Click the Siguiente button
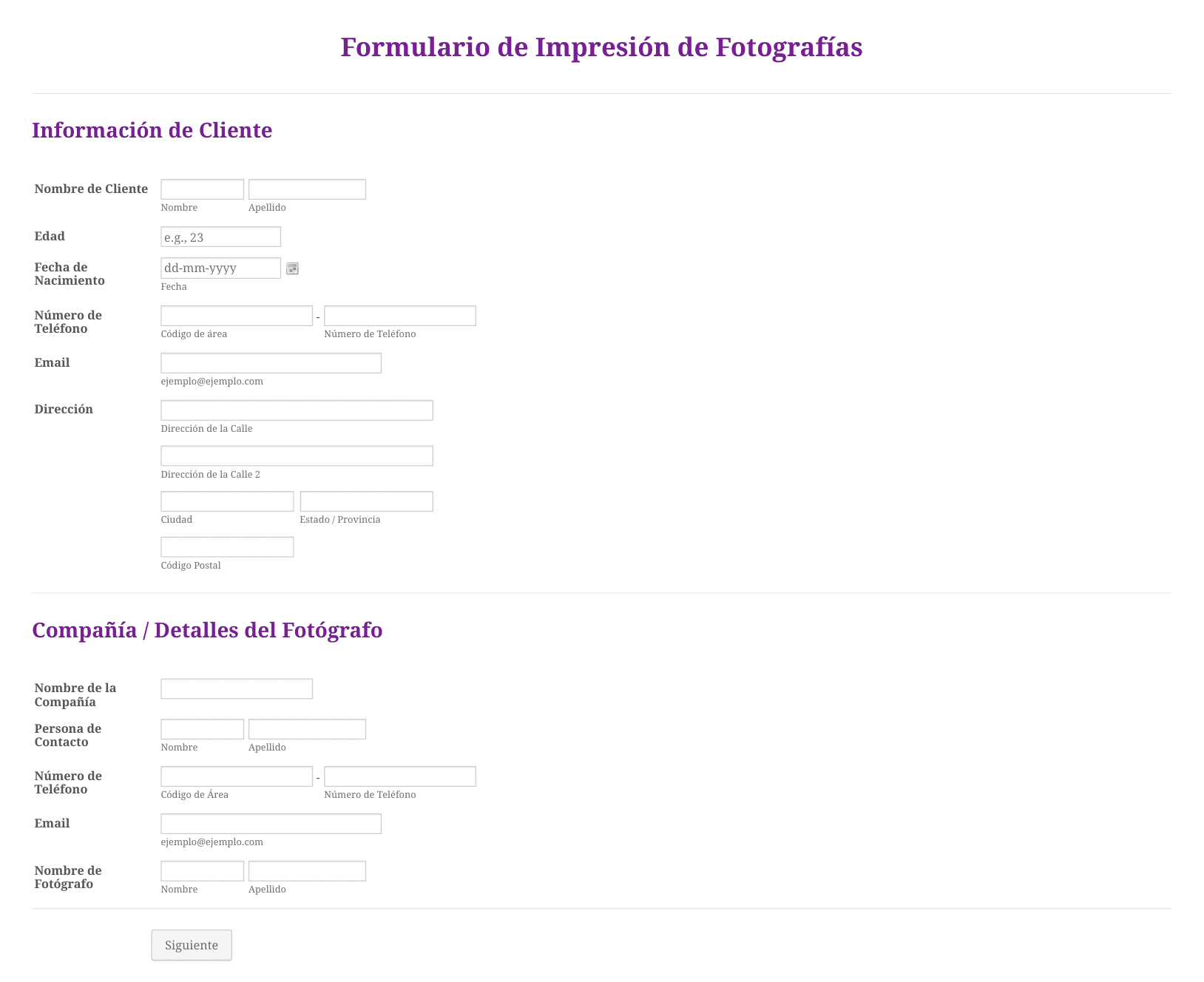Viewport: 1204px width, 982px height. [x=192, y=945]
